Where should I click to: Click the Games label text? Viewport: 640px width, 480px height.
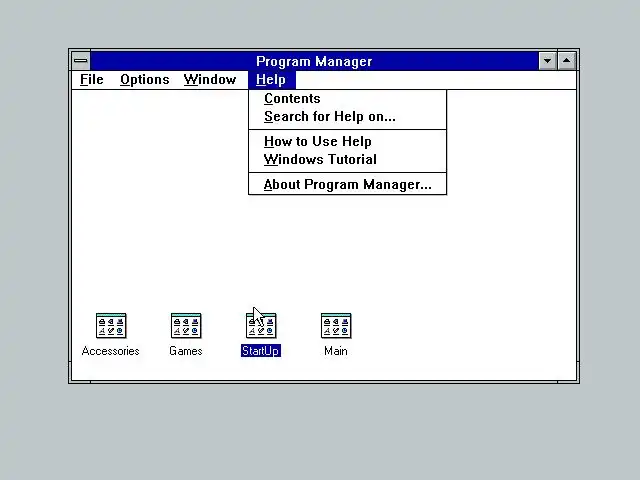pos(186,351)
